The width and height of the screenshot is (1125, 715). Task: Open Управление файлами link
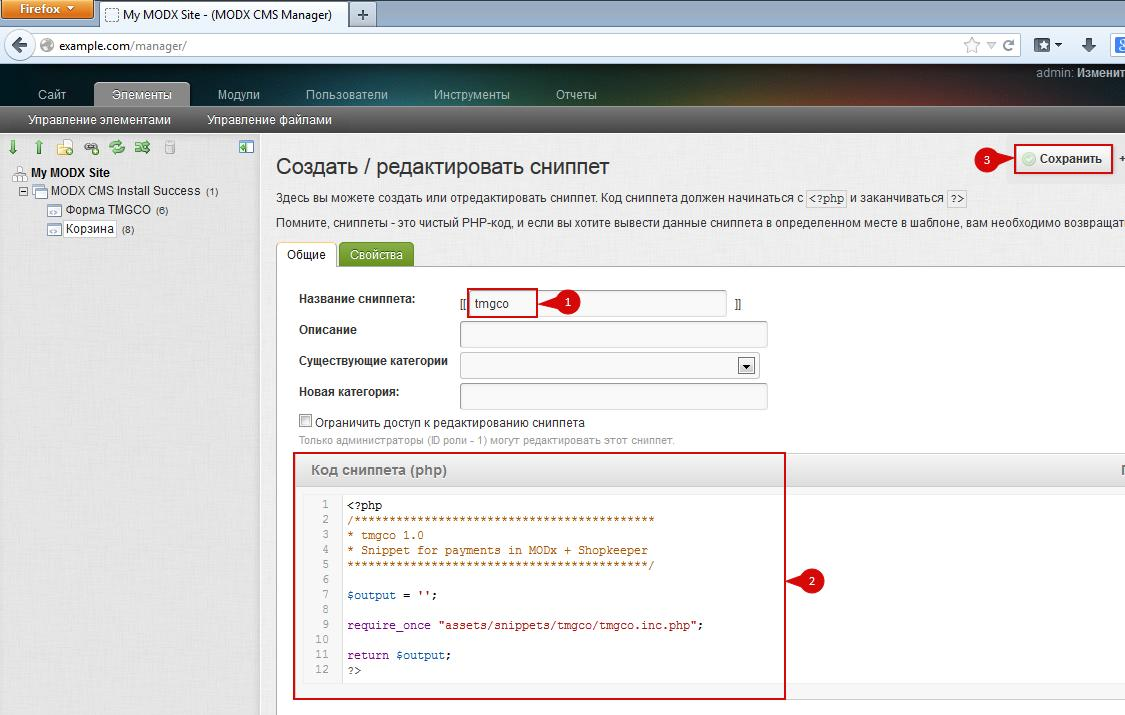pyautogui.click(x=269, y=120)
